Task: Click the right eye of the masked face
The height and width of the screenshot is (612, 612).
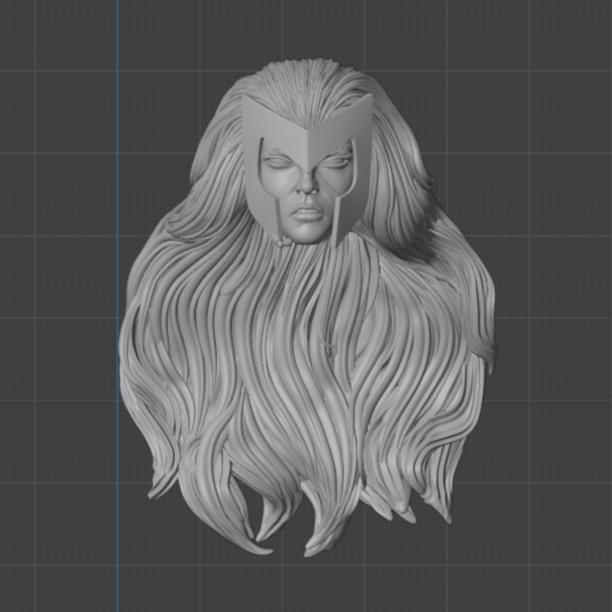Action: click(335, 159)
